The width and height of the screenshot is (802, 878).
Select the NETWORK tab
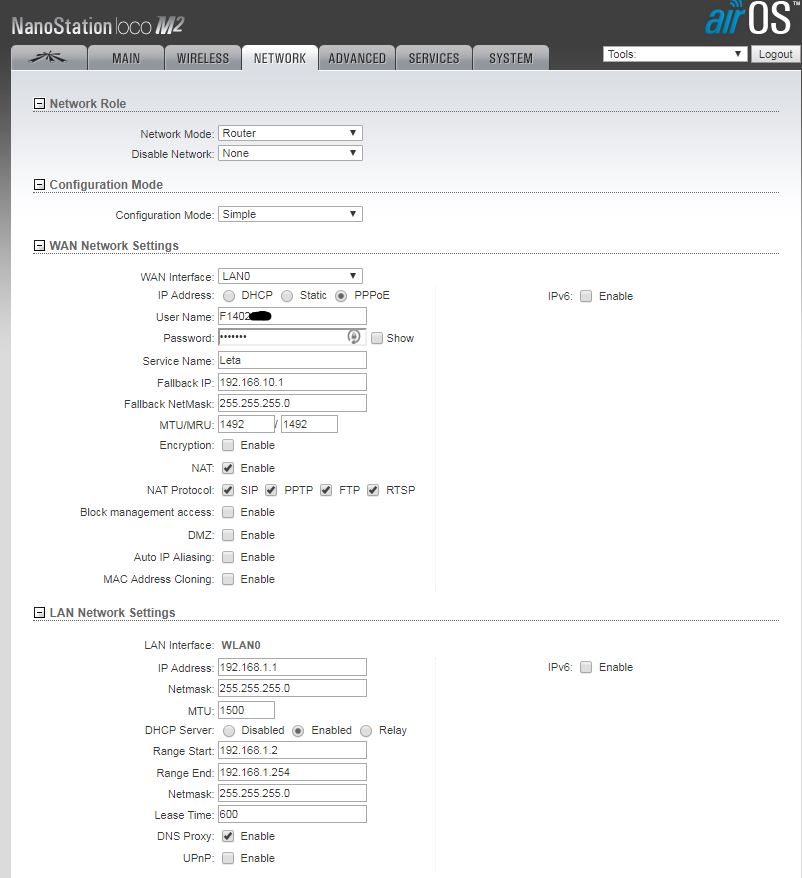pos(279,58)
